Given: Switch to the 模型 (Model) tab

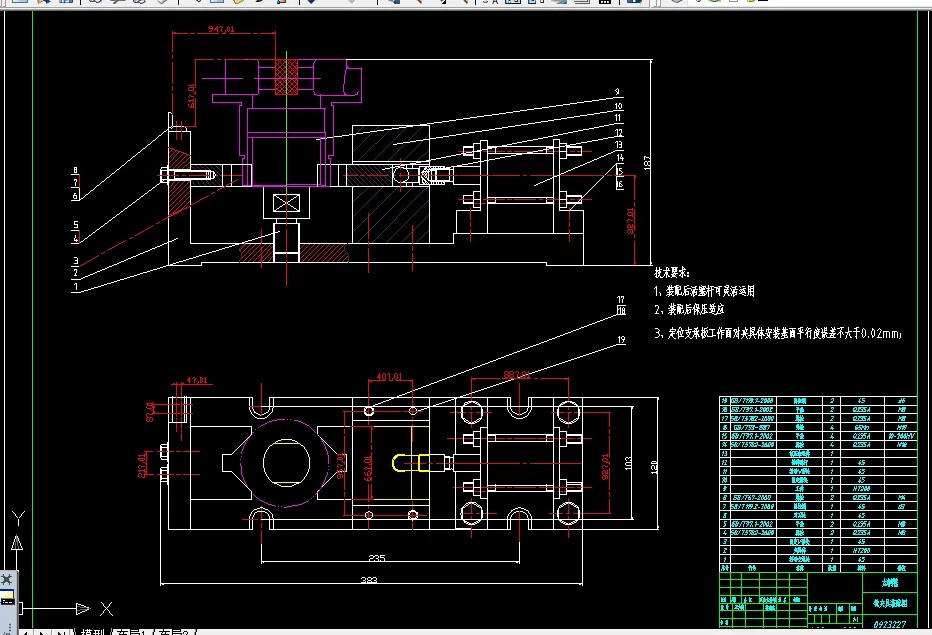Looking at the screenshot, I should click(93, 632).
